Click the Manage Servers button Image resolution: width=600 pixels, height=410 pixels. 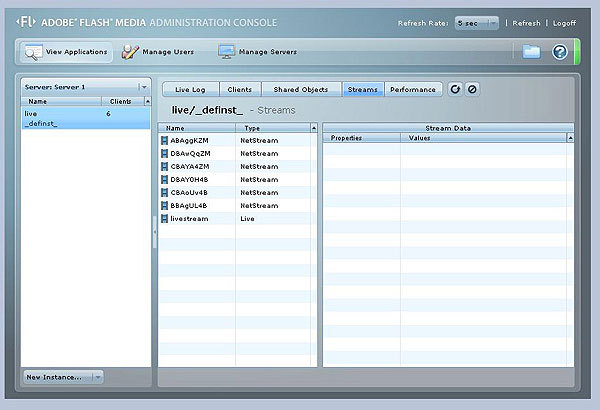[x=257, y=52]
